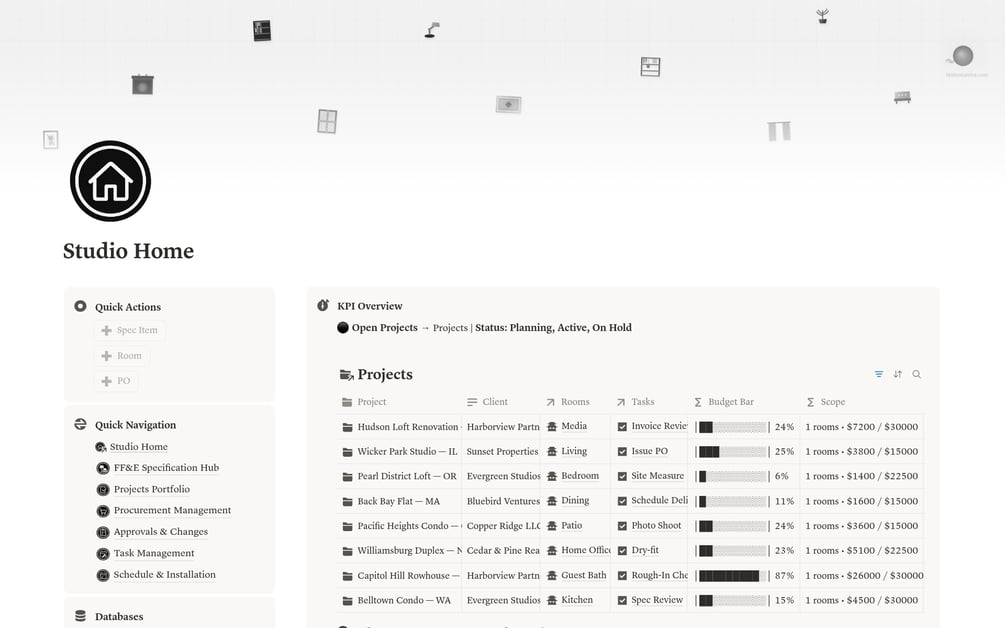Image resolution: width=1005 pixels, height=628 pixels.
Task: Click the Procurement Management page icon
Action: tap(103, 511)
